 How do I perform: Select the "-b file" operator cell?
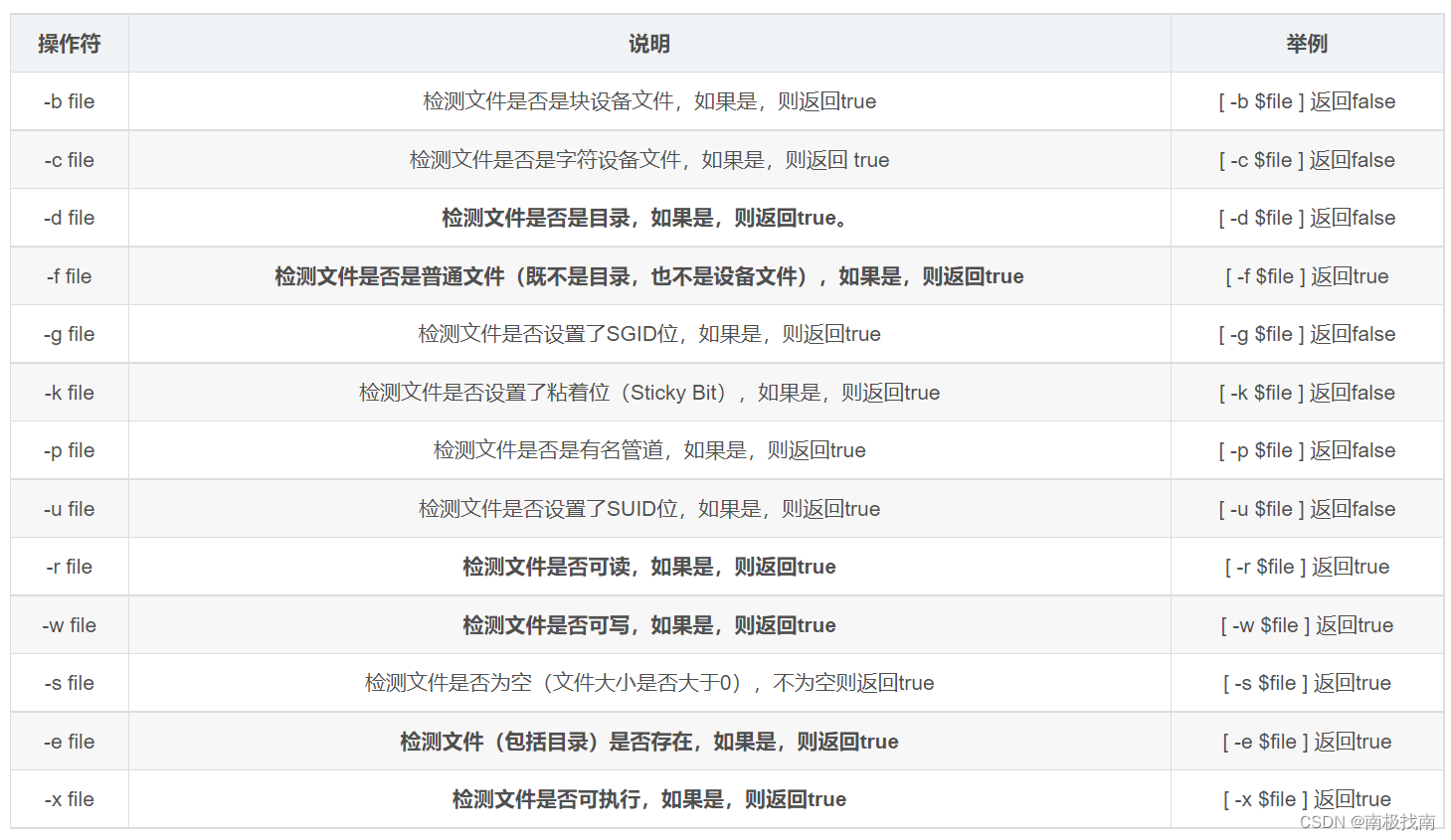(x=70, y=101)
